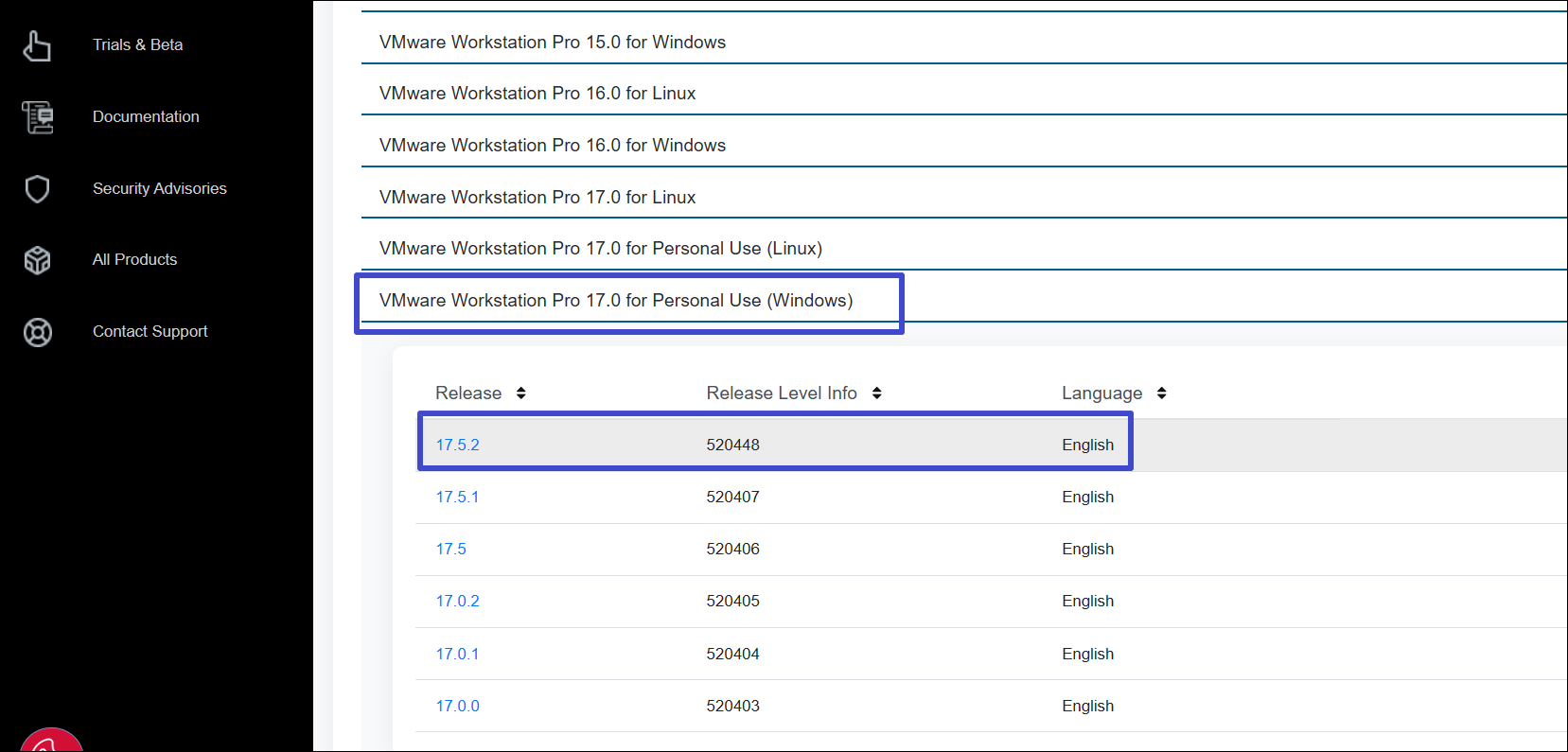
Task: Sort the table by Language column
Action: (1161, 393)
